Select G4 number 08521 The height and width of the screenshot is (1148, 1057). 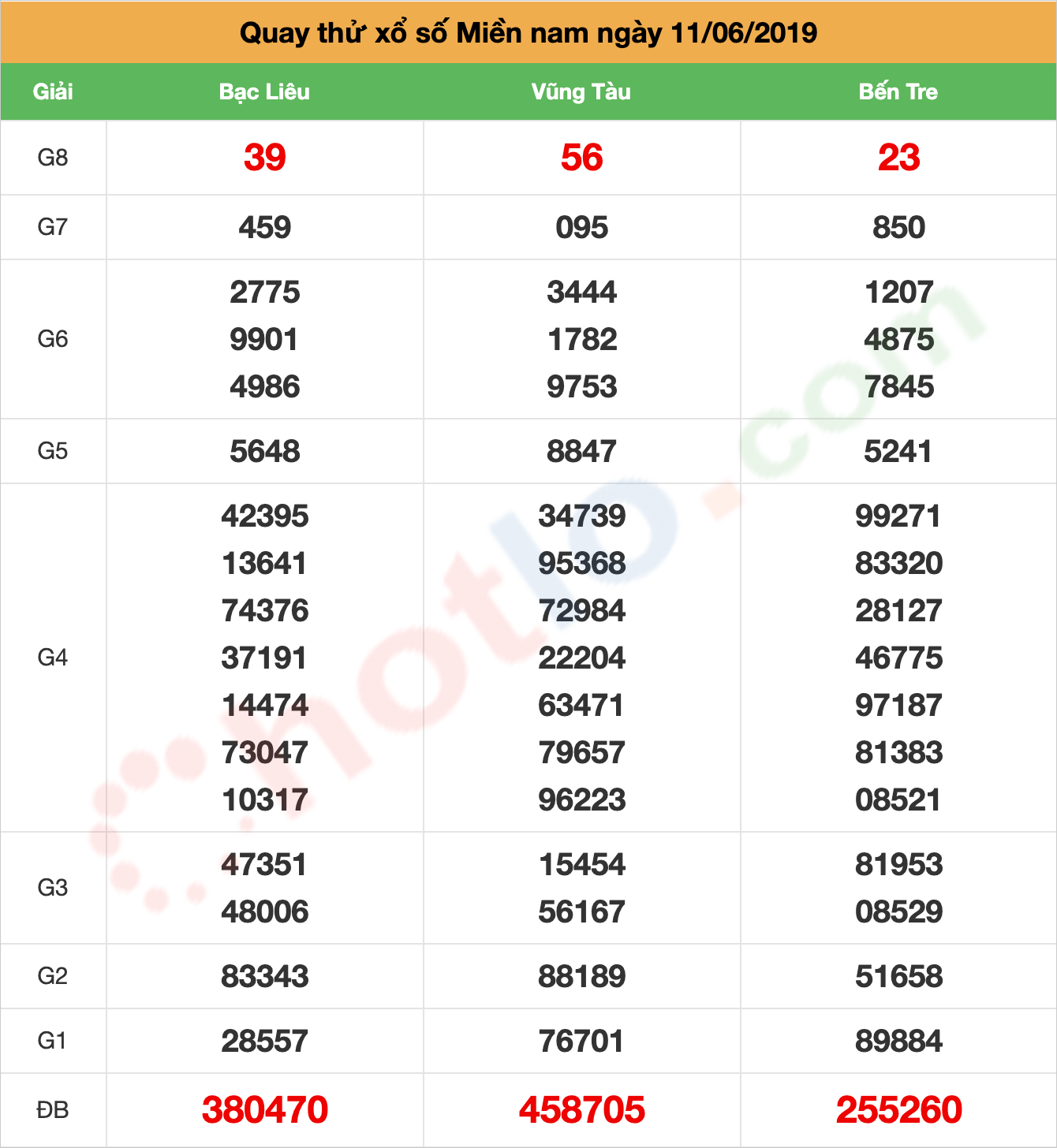(899, 800)
